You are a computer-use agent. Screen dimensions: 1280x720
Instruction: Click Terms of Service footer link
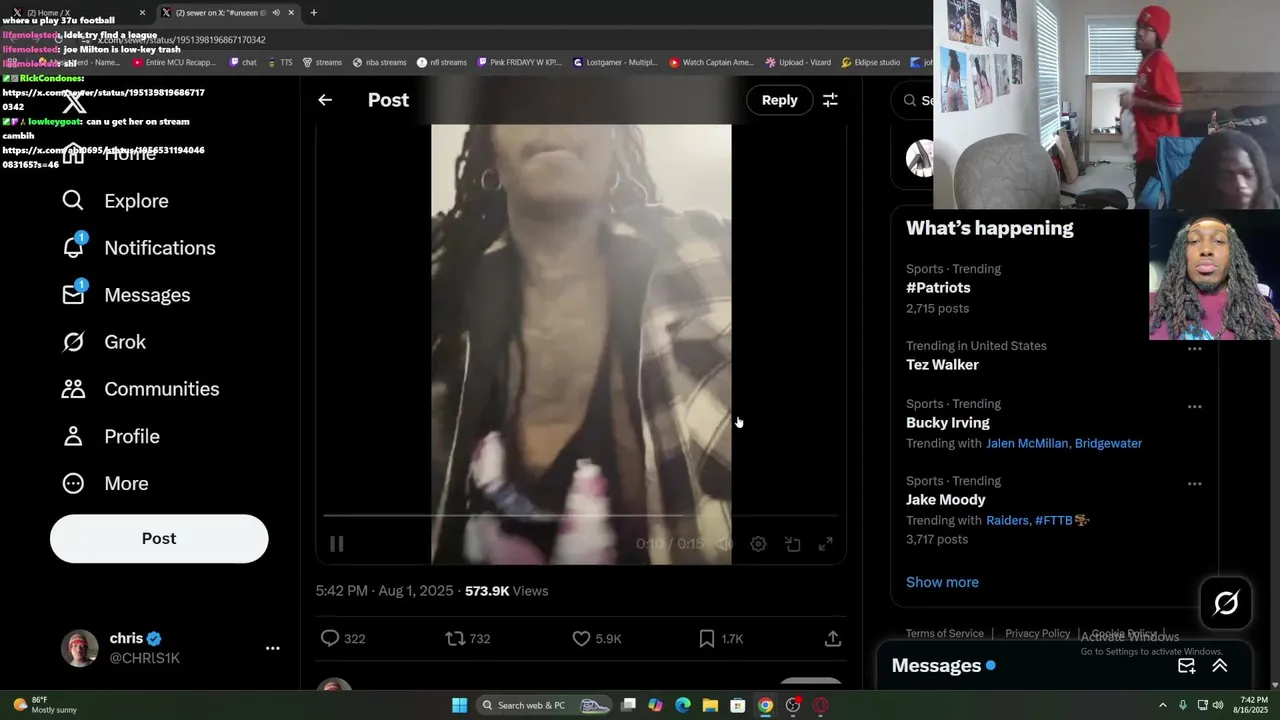[x=945, y=634]
